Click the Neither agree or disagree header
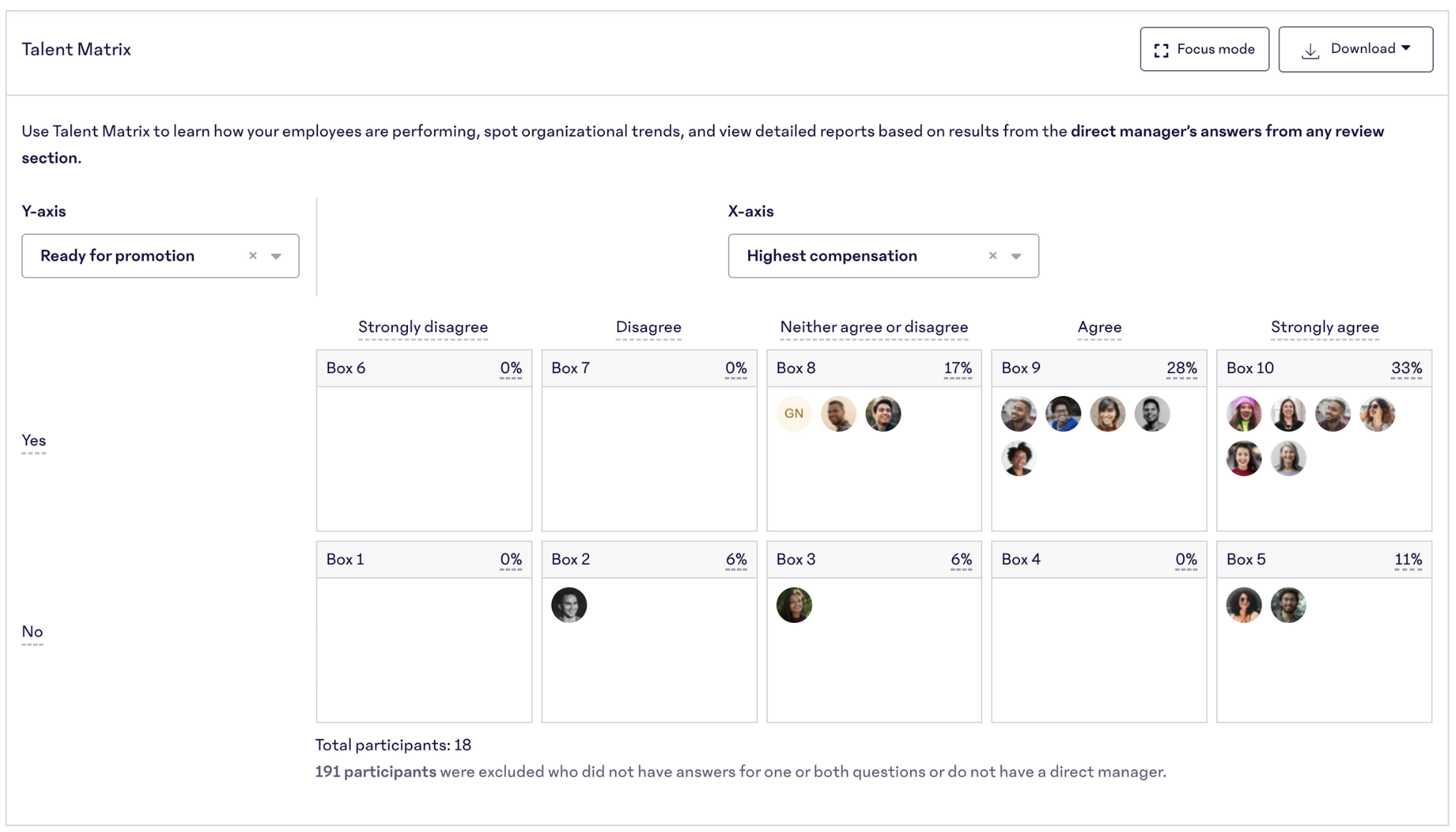The image size is (1456, 832). tap(873, 327)
